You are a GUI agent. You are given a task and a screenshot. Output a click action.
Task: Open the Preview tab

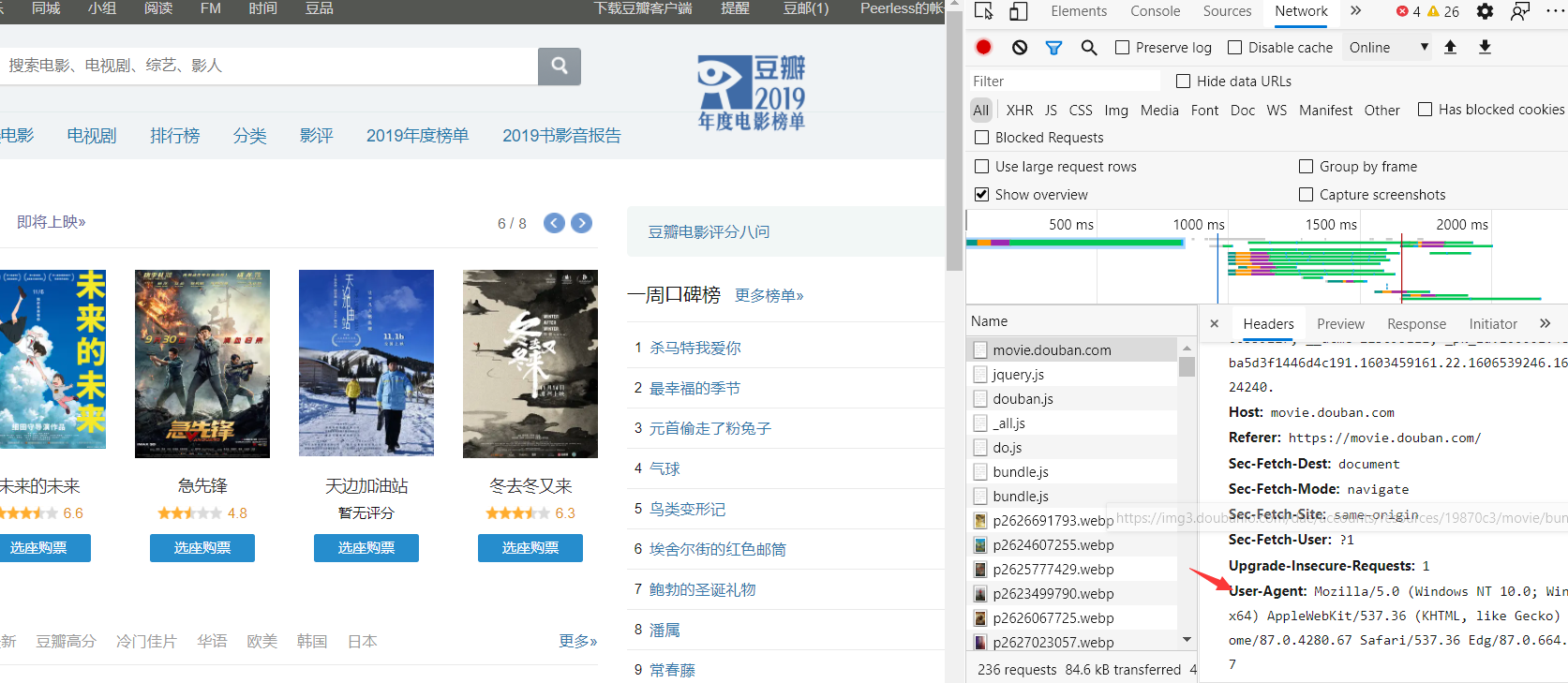click(1340, 323)
